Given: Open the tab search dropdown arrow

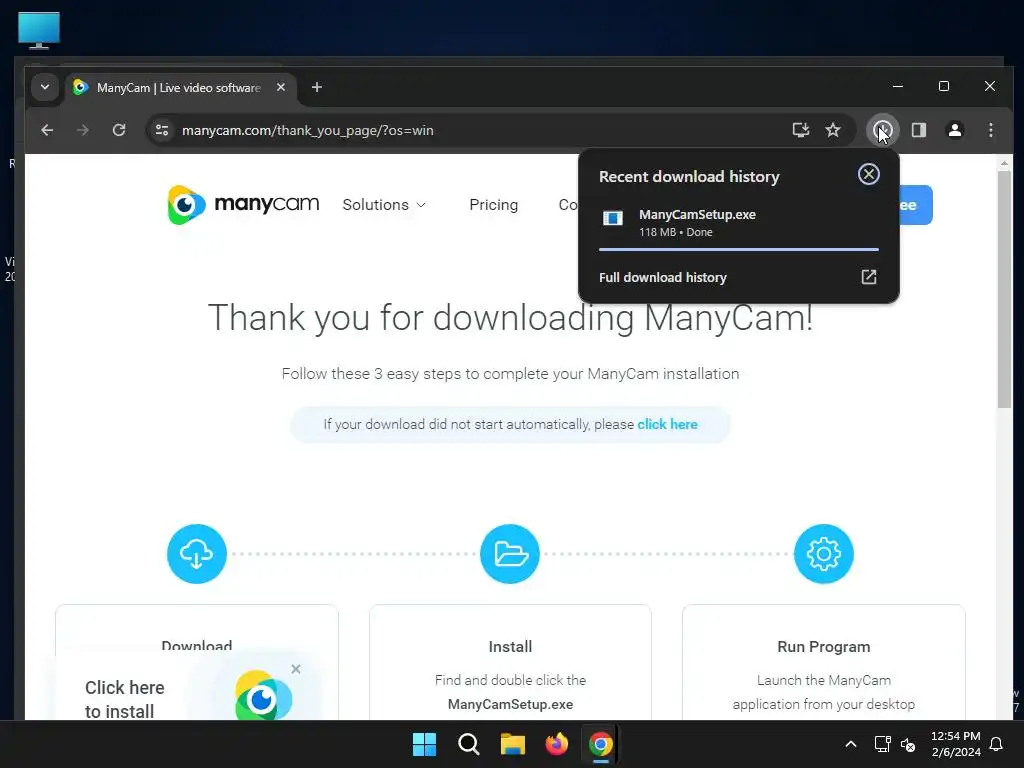Looking at the screenshot, I should [x=44, y=88].
